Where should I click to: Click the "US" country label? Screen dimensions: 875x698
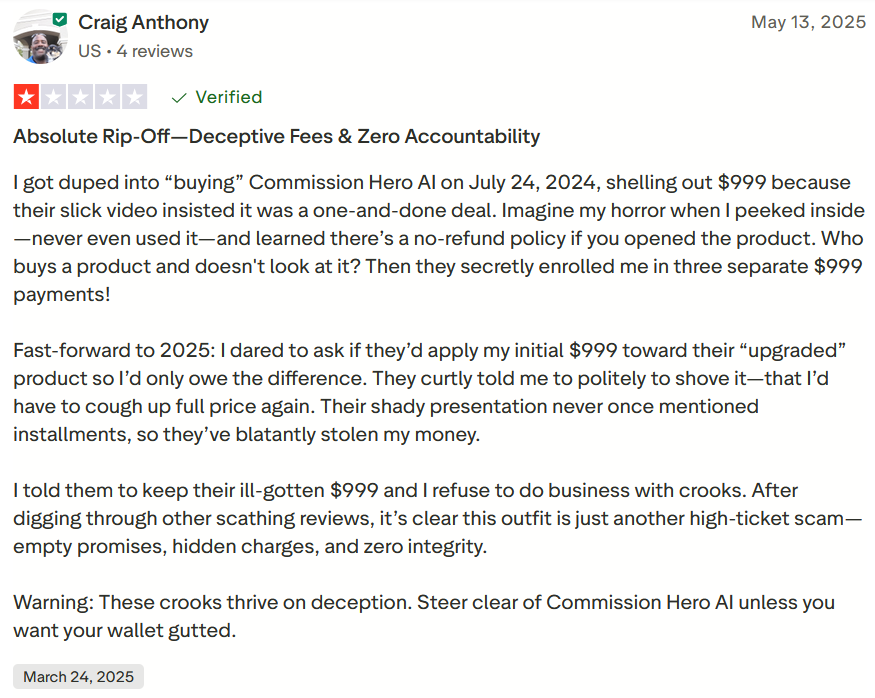click(x=90, y=51)
